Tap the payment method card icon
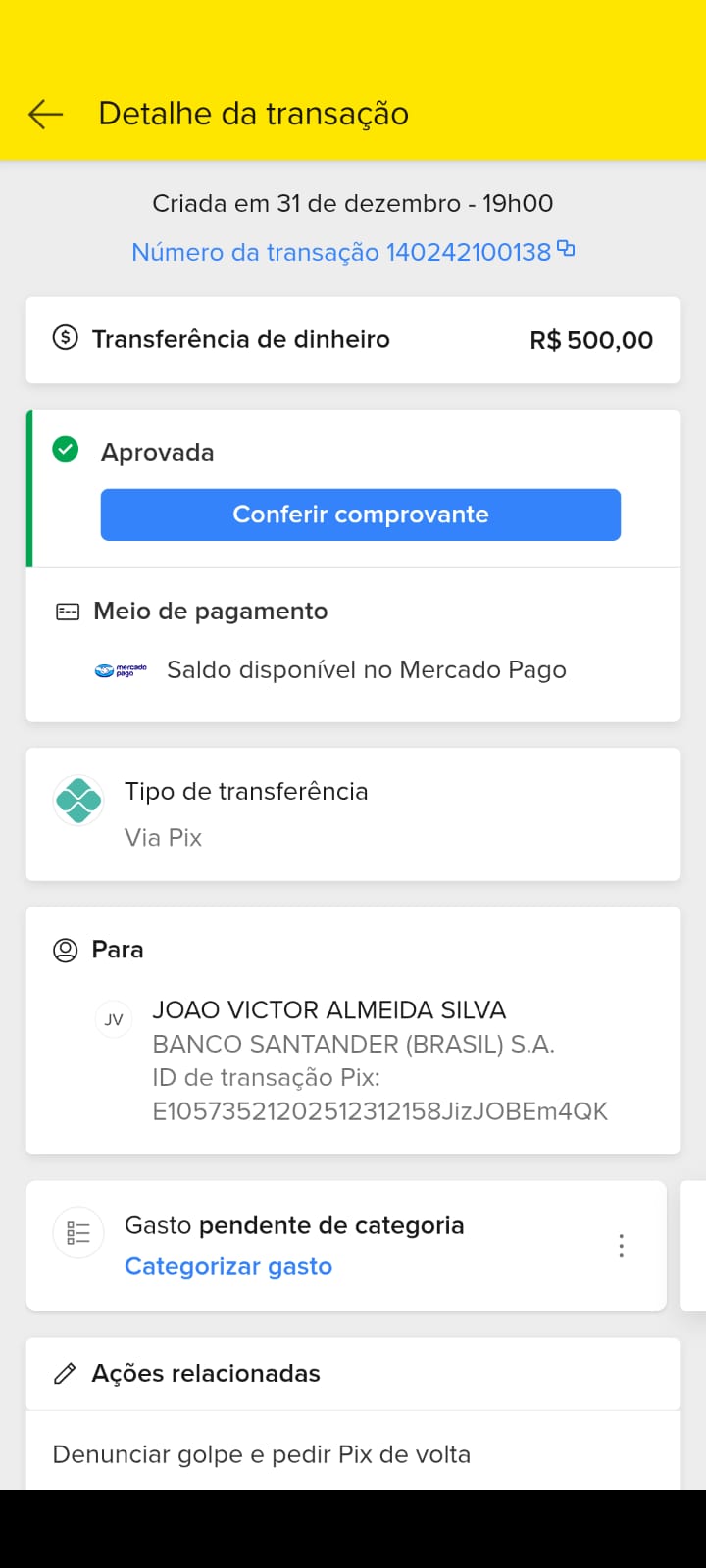Image resolution: width=706 pixels, height=1568 pixels. [x=68, y=612]
